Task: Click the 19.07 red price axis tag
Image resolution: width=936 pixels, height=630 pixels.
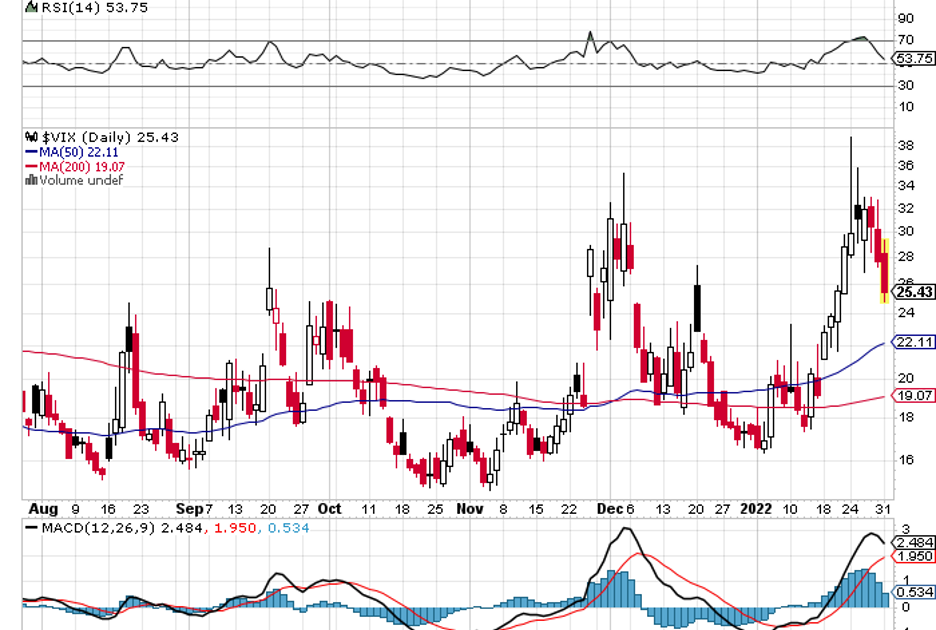Action: pos(914,396)
